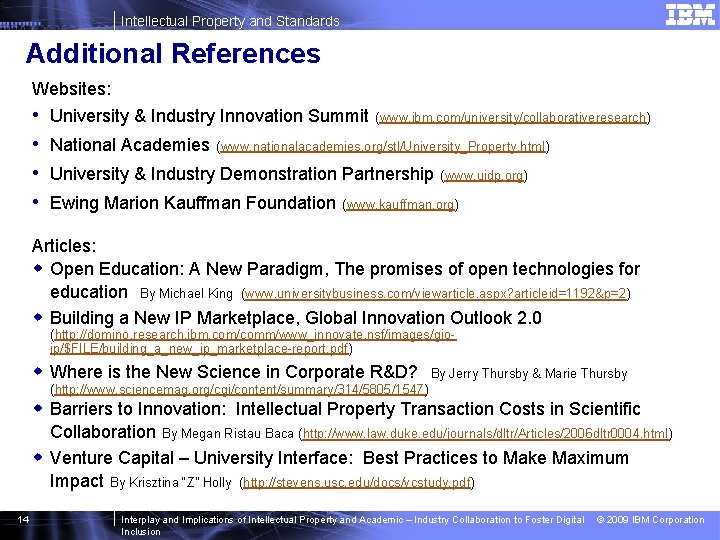
Task: Click 'By Krisztina "Z" Holly' author text
Action: point(171,483)
